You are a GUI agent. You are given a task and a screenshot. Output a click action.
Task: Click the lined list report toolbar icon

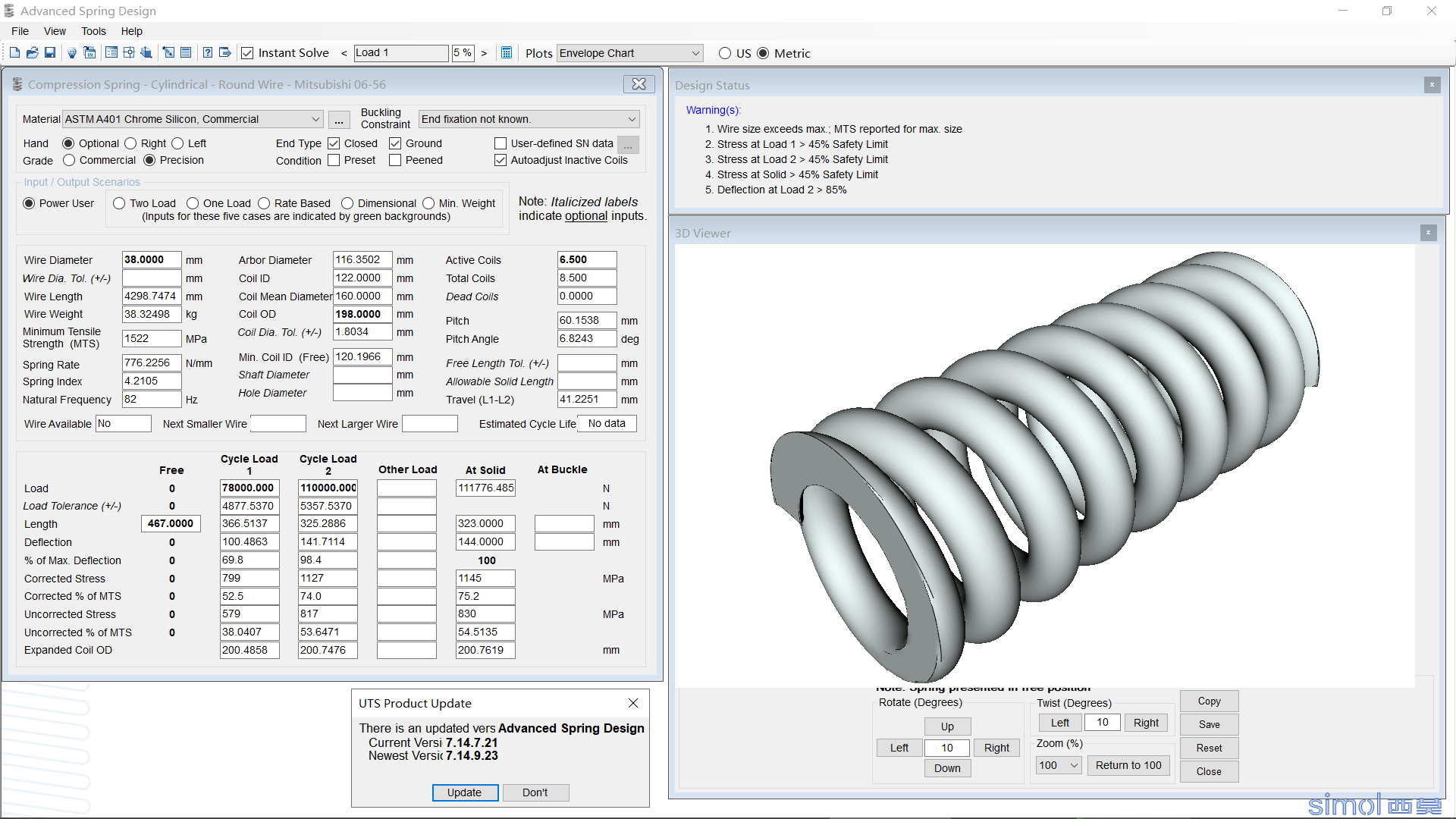(x=186, y=53)
